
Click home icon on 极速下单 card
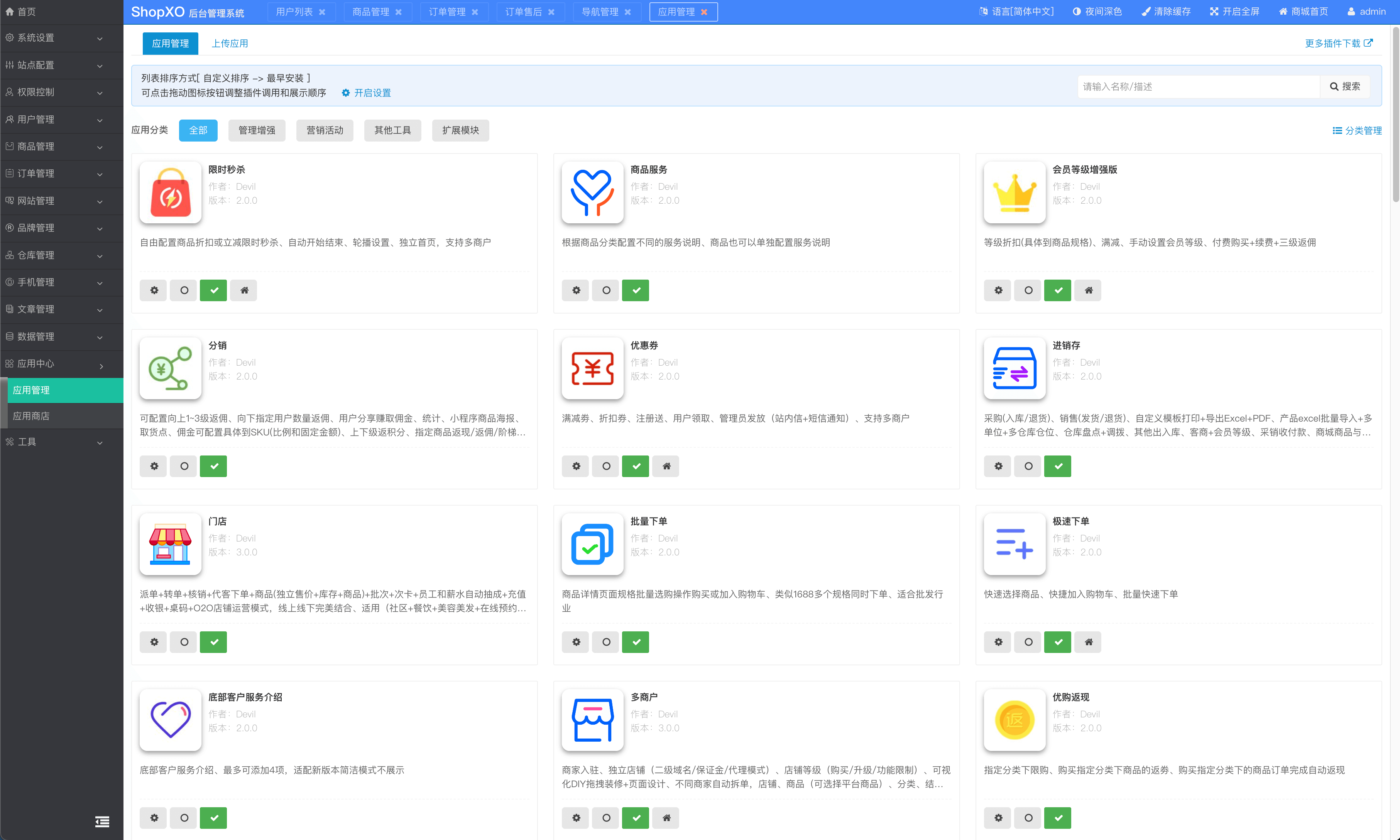coord(1088,642)
